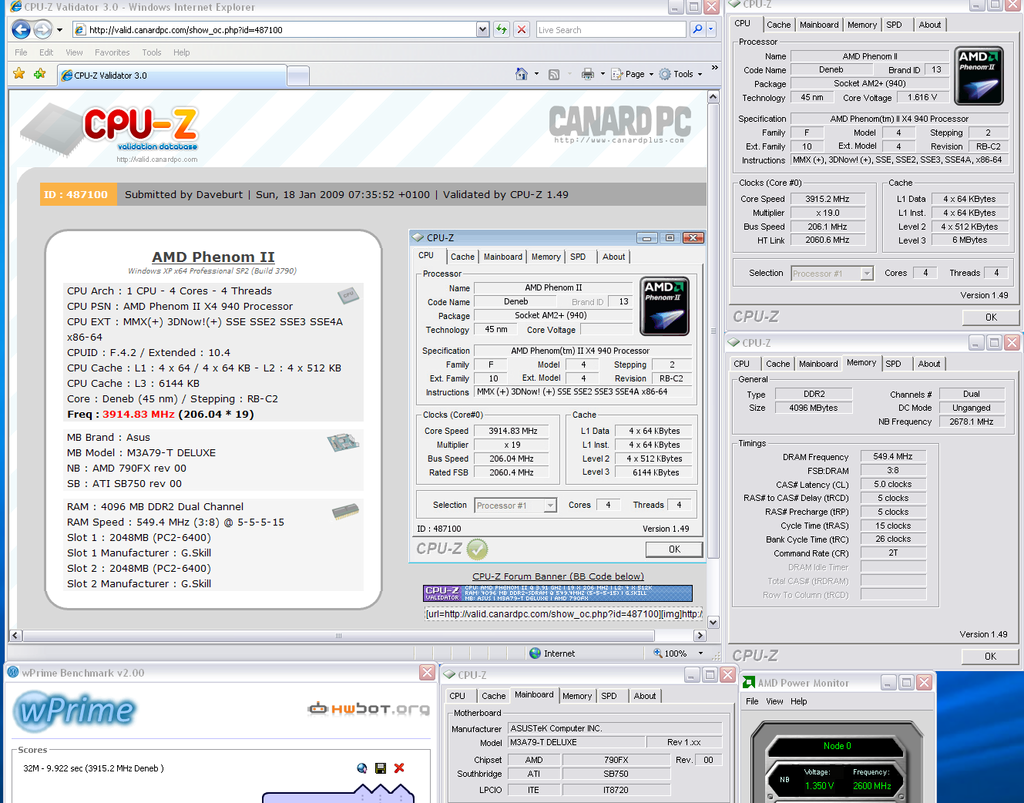This screenshot has height=803, width=1024.
Task: Open the Edit menu in Internet Explorer
Action: click(x=46, y=52)
